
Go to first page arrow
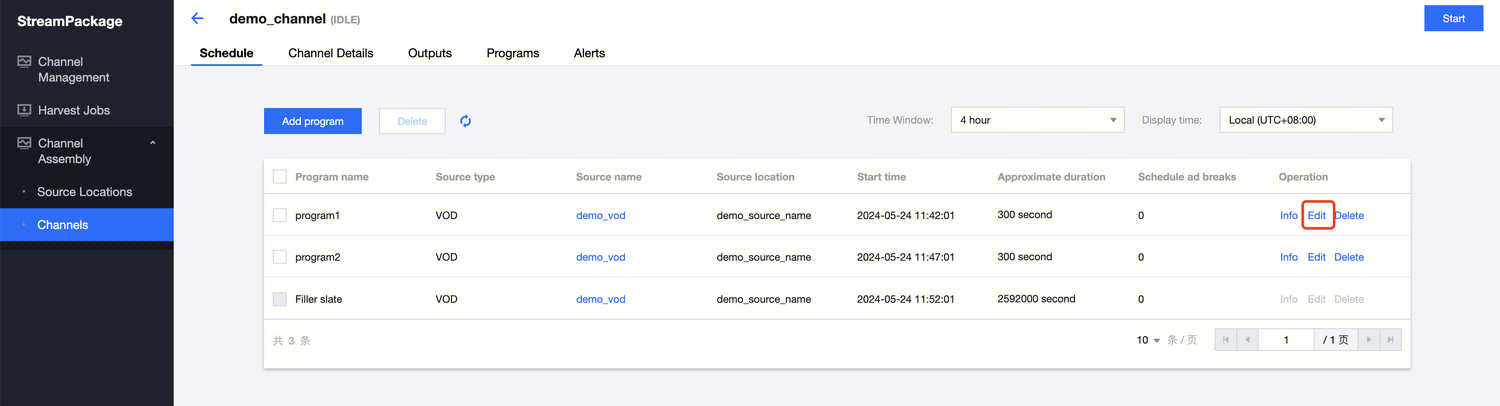tap(1225, 340)
